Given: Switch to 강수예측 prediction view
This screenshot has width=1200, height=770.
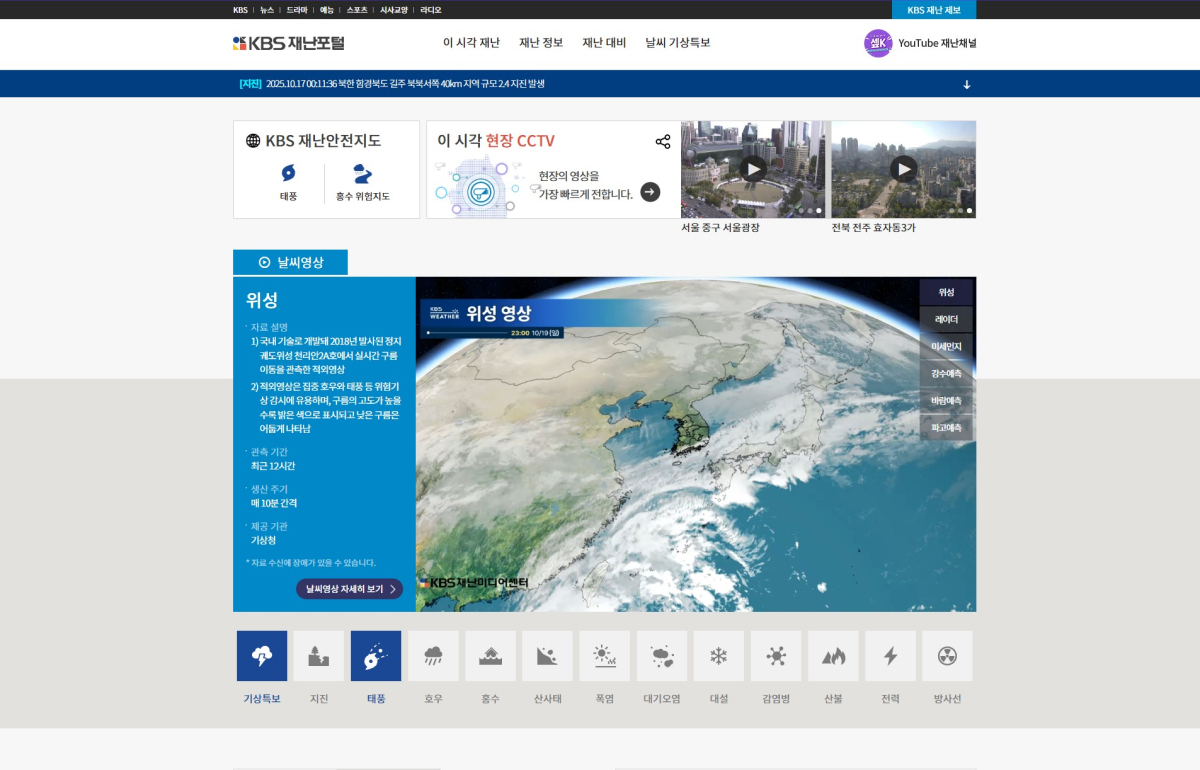Looking at the screenshot, I should (x=949, y=373).
